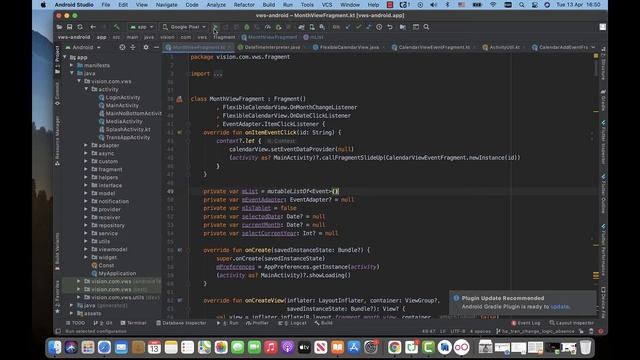Click the Search Everywhere magnifier in toolbar

[426, 27]
